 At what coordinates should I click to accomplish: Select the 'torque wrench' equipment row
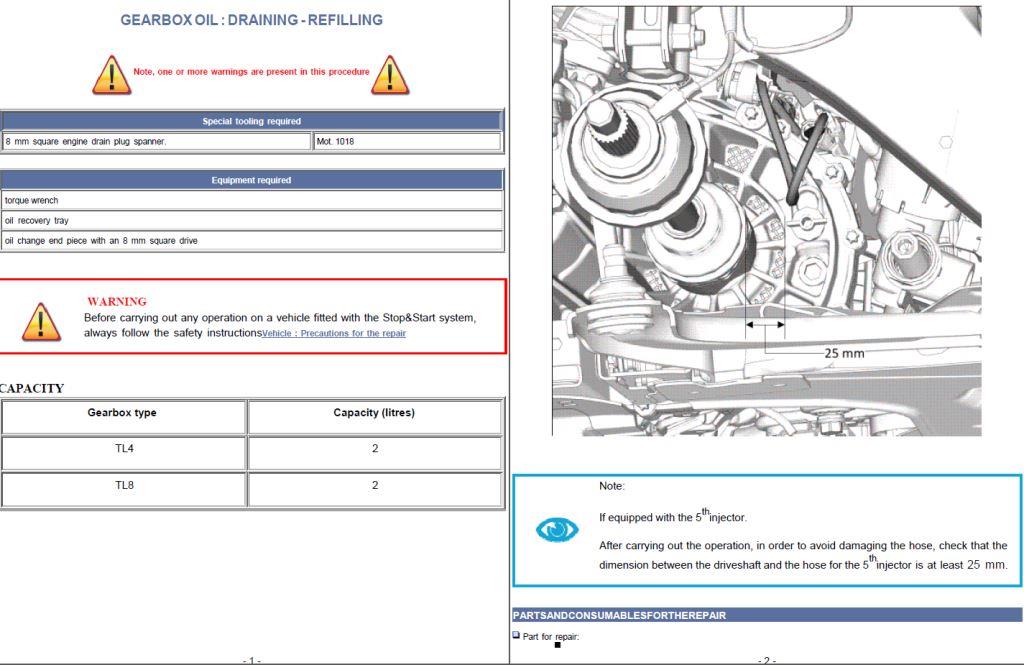tap(251, 200)
